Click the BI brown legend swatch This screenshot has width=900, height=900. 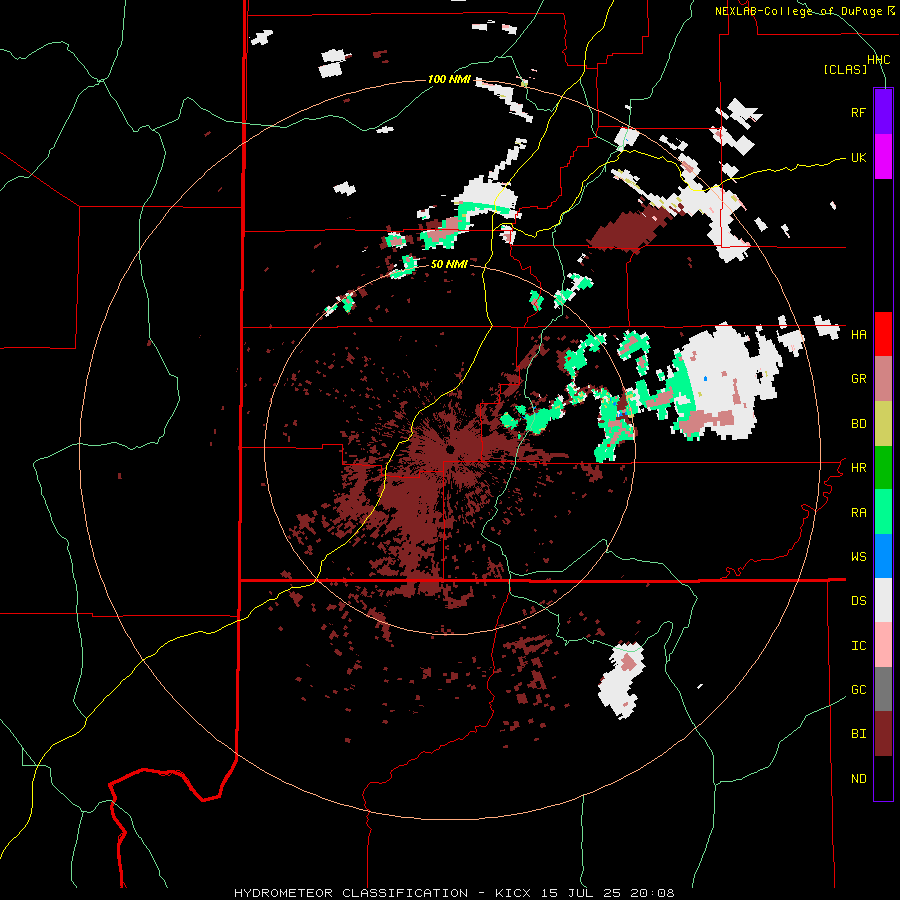coord(883,734)
